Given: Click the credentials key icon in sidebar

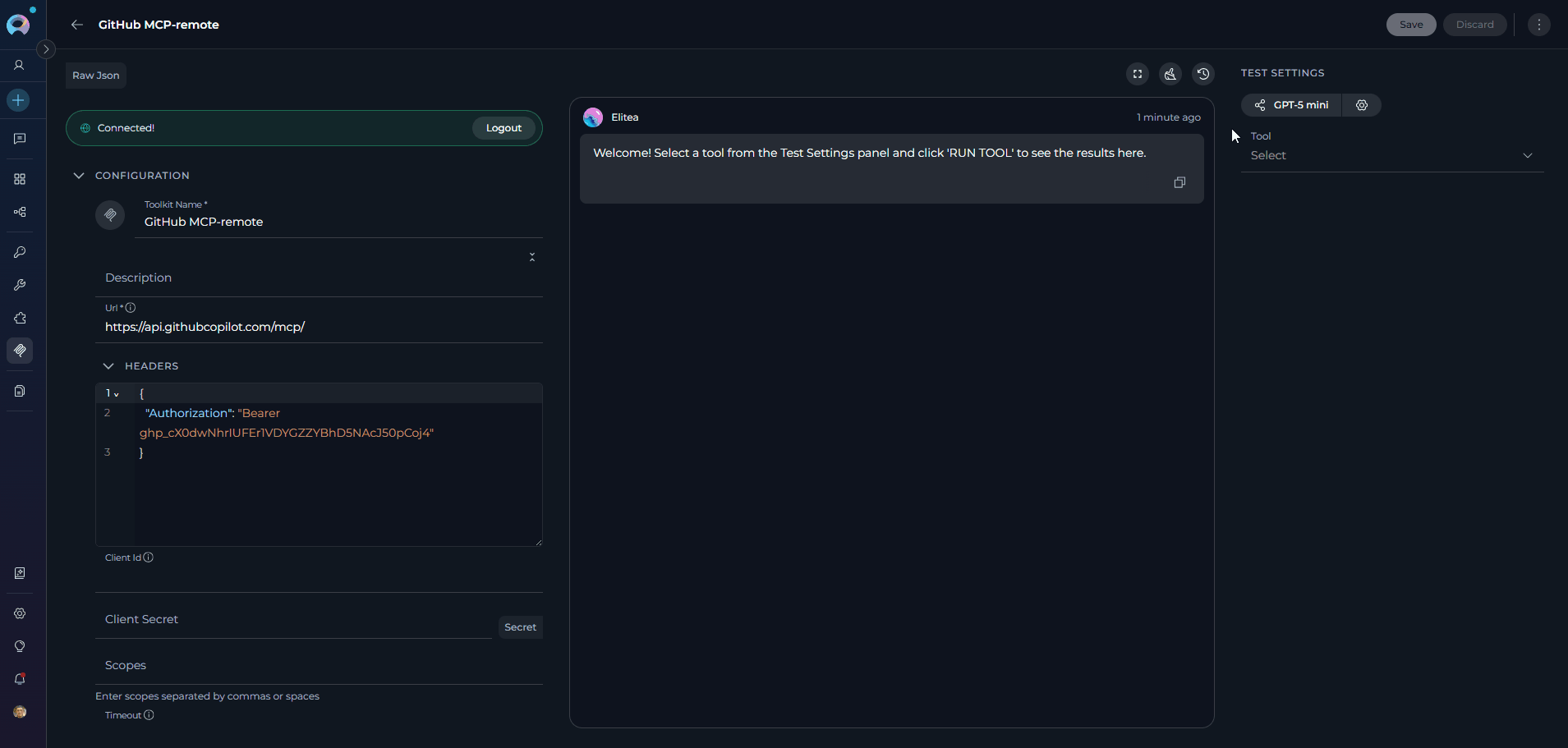Looking at the screenshot, I should [x=20, y=252].
